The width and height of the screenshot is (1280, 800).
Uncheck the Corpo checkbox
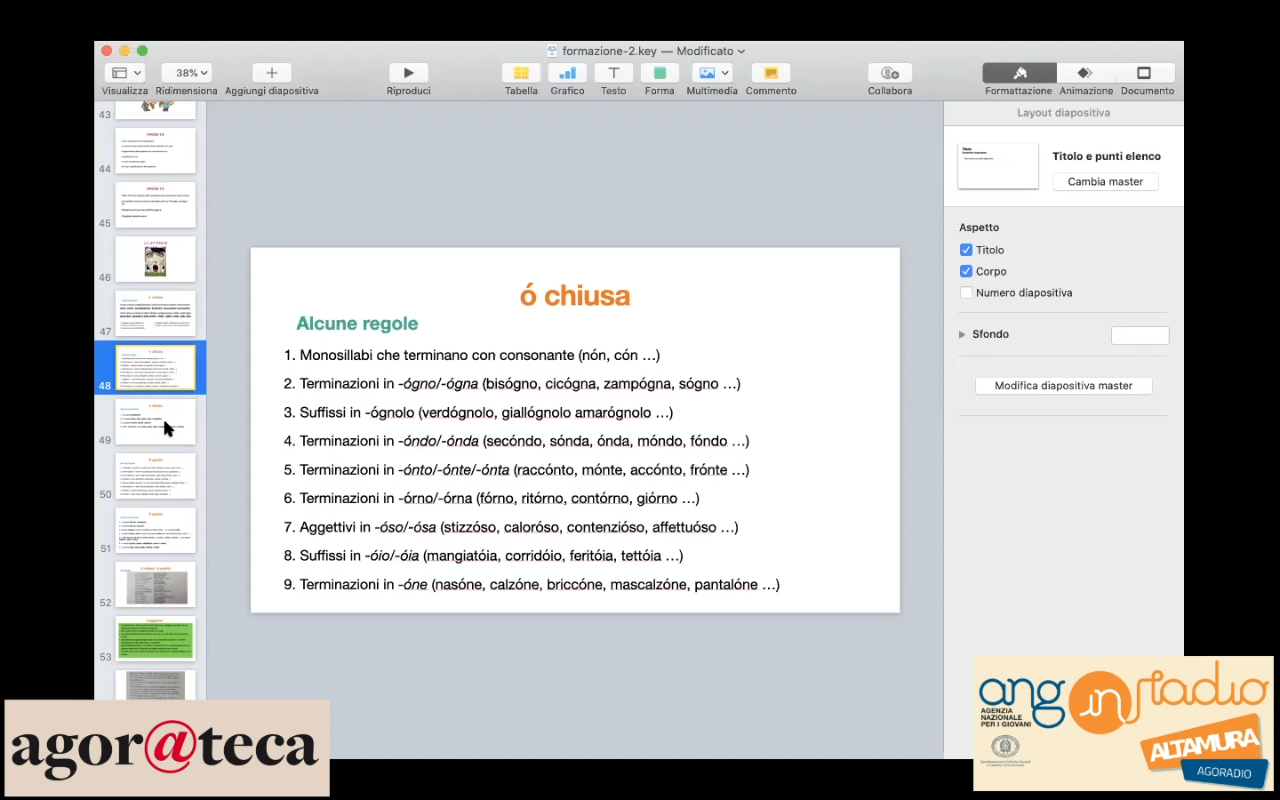[x=966, y=271]
